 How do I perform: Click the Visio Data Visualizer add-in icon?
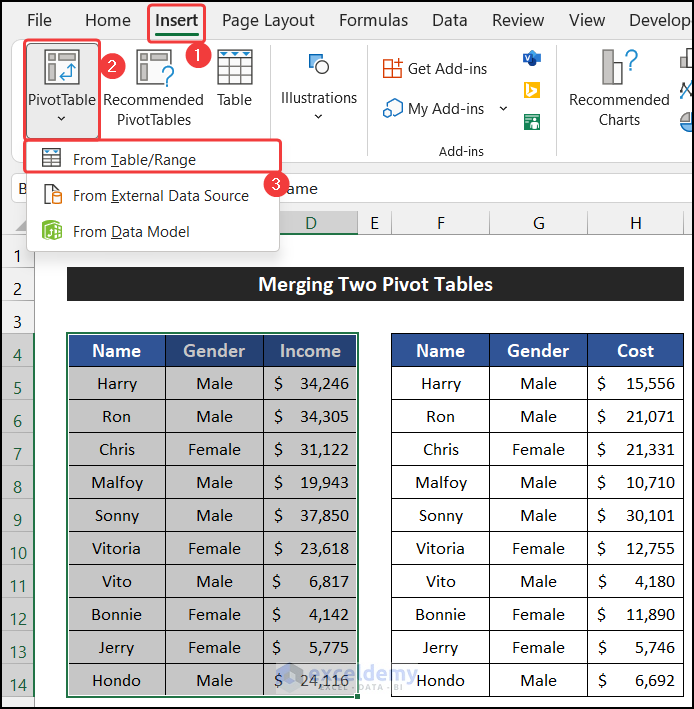pos(532,58)
